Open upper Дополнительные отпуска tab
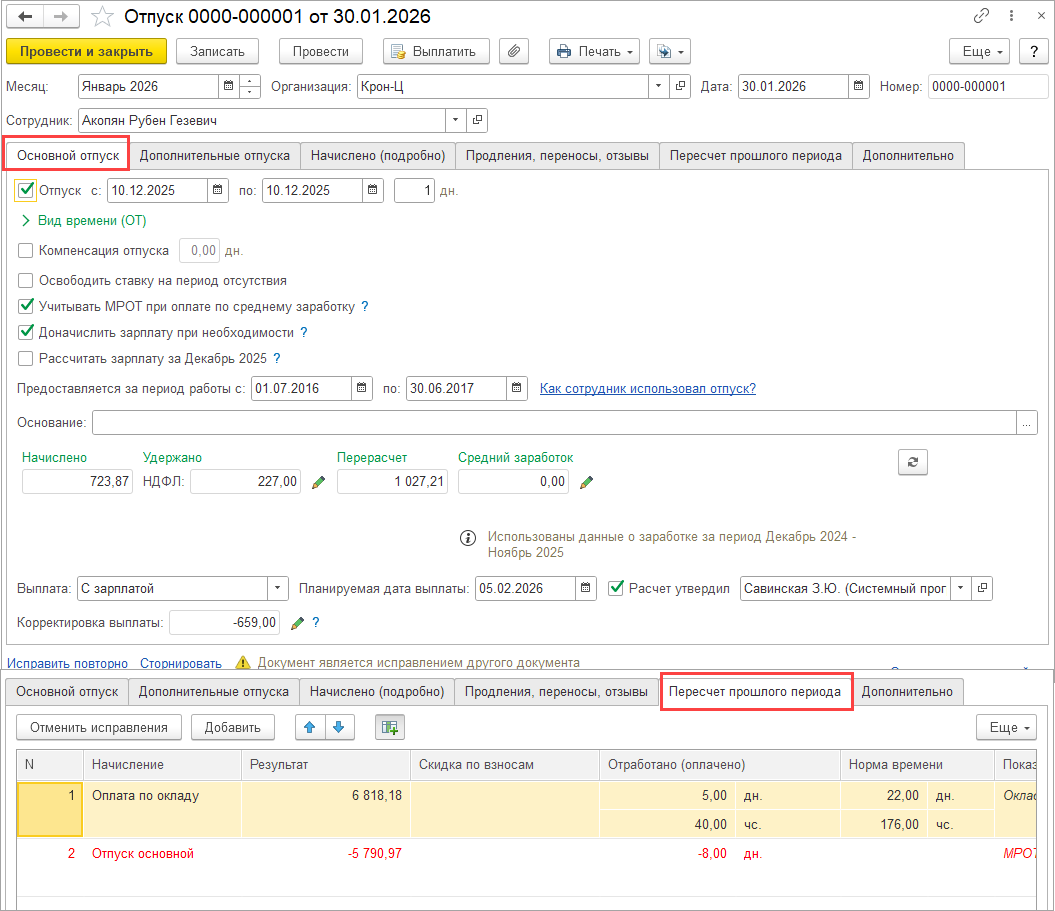1055x911 pixels. pyautogui.click(x=215, y=155)
